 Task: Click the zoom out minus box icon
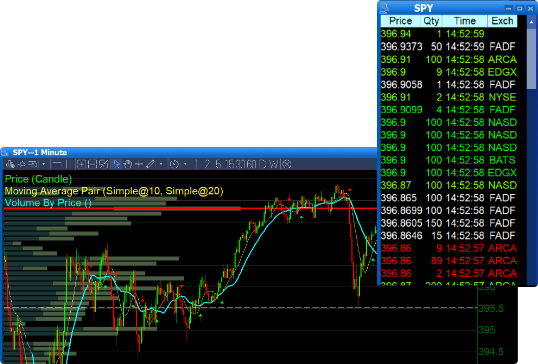[x=92, y=164]
